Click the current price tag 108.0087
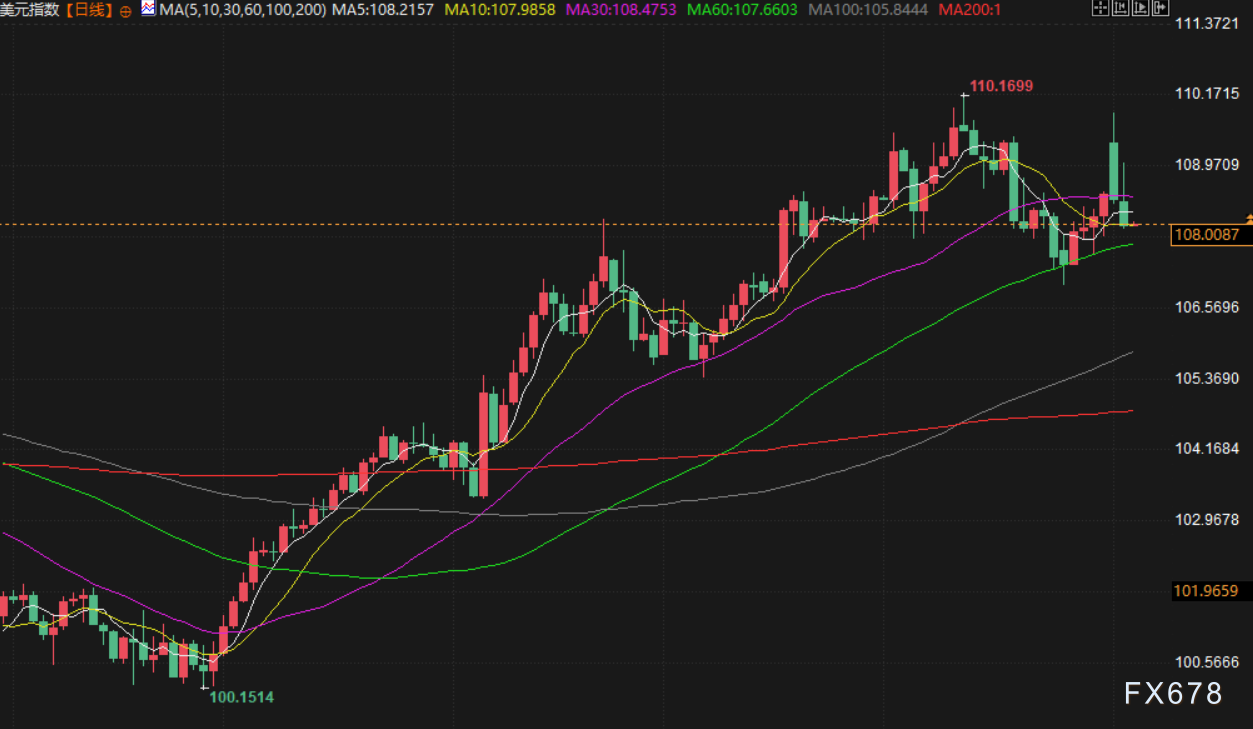Viewport: 1253px width, 729px height. (1206, 235)
